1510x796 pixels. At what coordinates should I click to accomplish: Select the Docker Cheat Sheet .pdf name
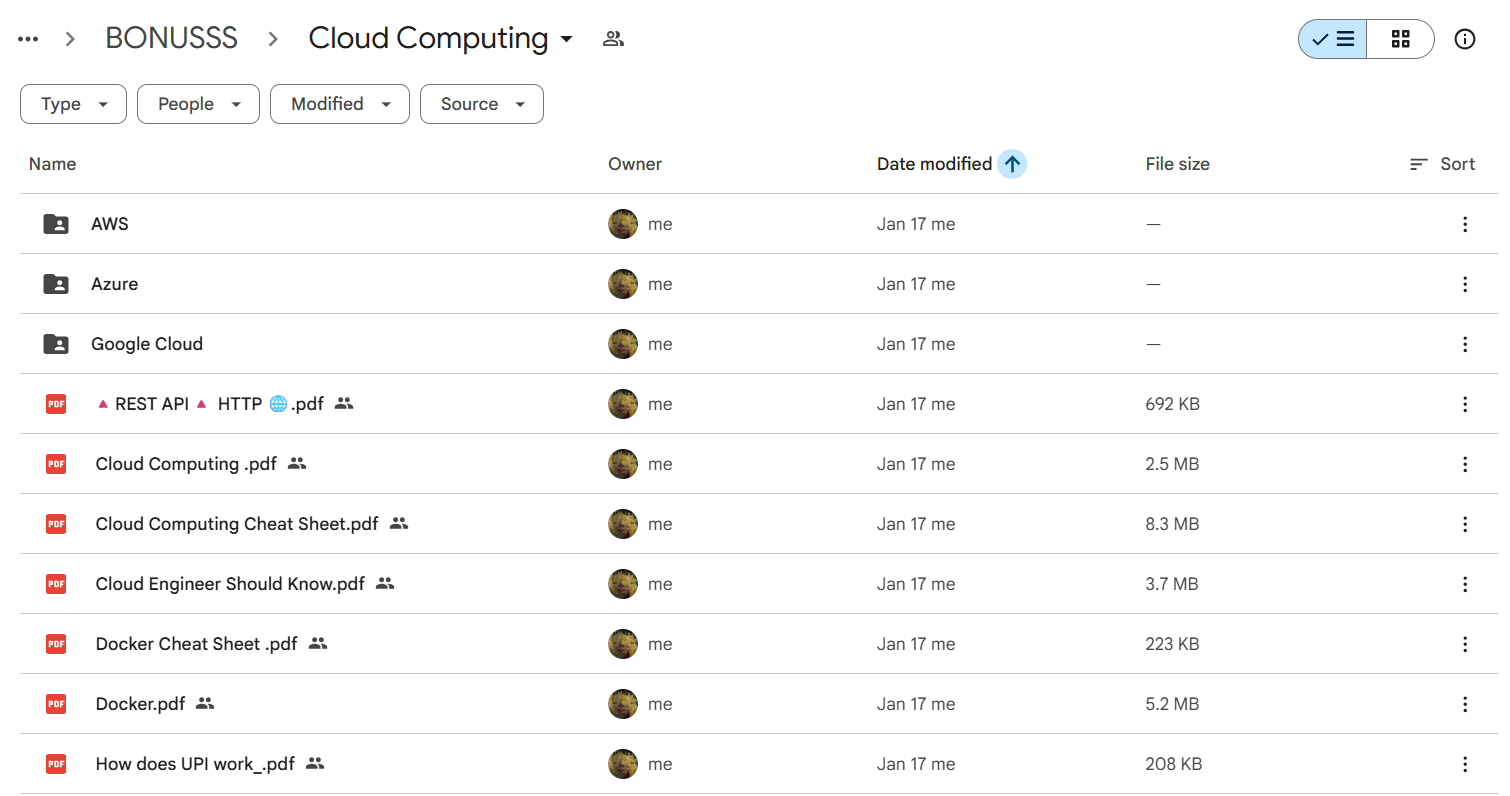(x=197, y=644)
